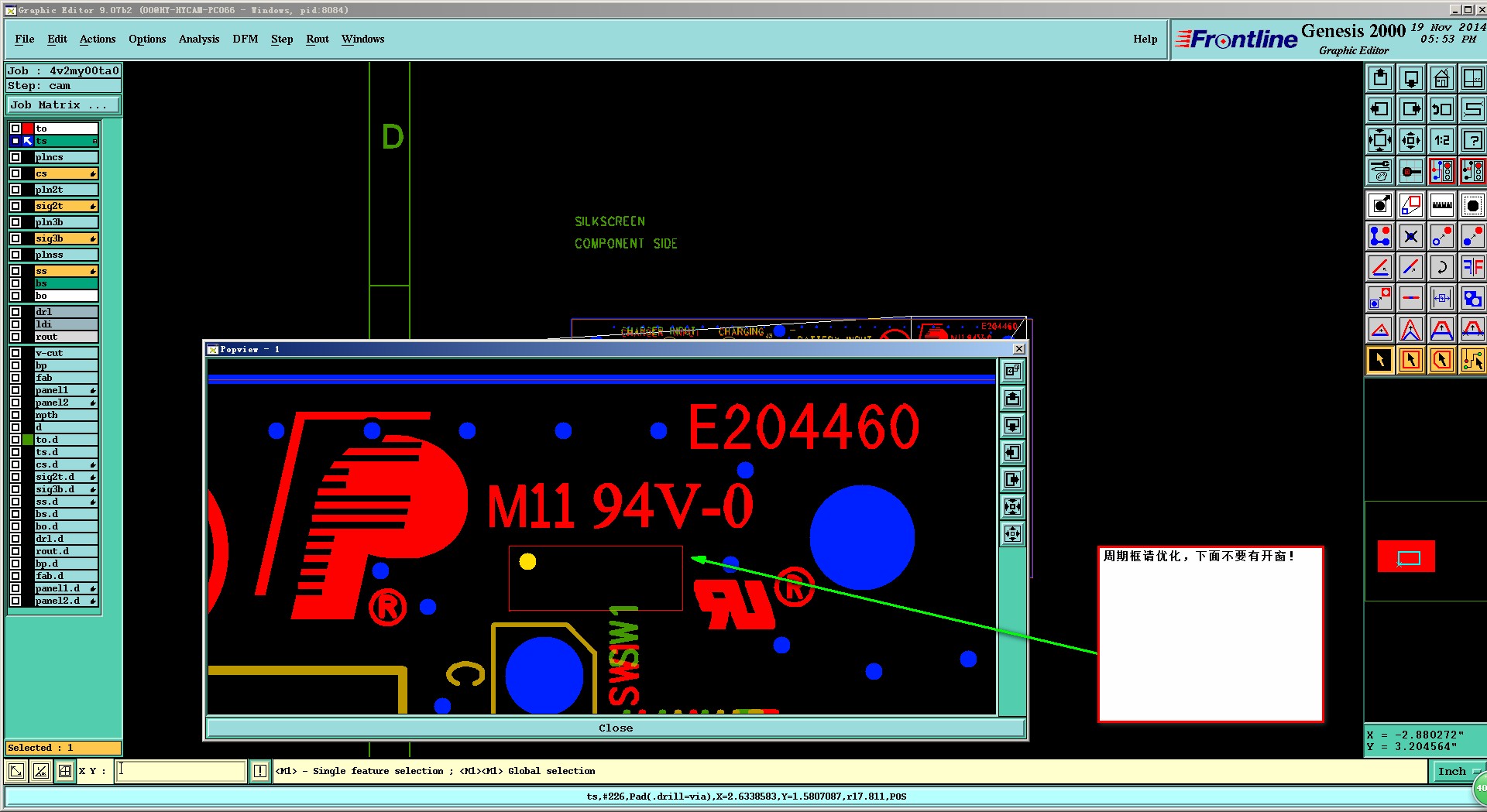Screen dimensions: 1487x812
Task: Toggle the checkbox for layer panel1
Action: coord(15,390)
